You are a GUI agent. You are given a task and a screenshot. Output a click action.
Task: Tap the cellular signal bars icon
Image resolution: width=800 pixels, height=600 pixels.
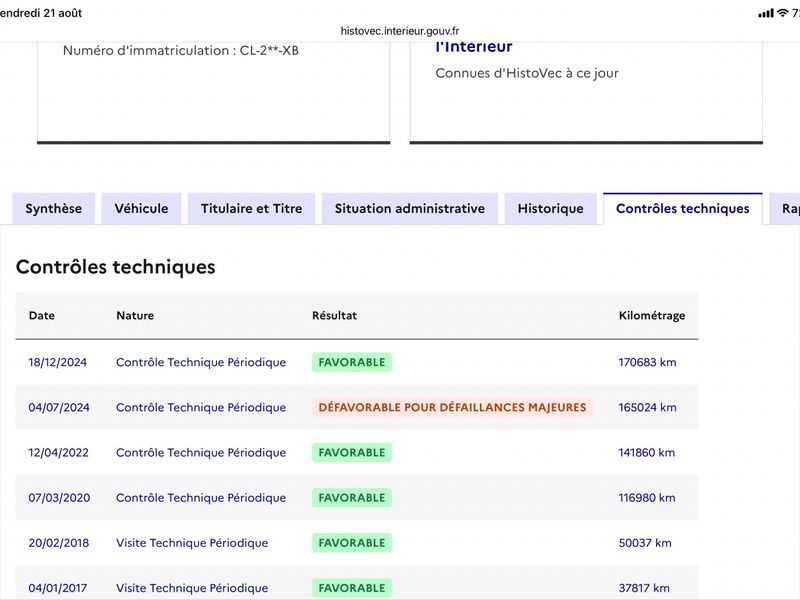click(766, 13)
